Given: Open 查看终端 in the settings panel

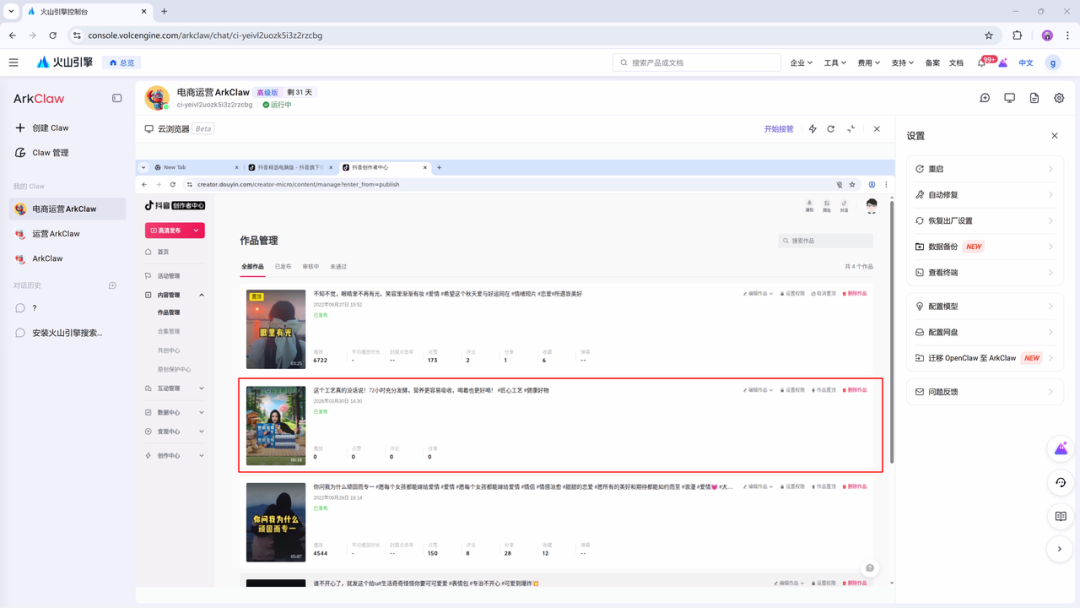Looking at the screenshot, I should coord(985,273).
